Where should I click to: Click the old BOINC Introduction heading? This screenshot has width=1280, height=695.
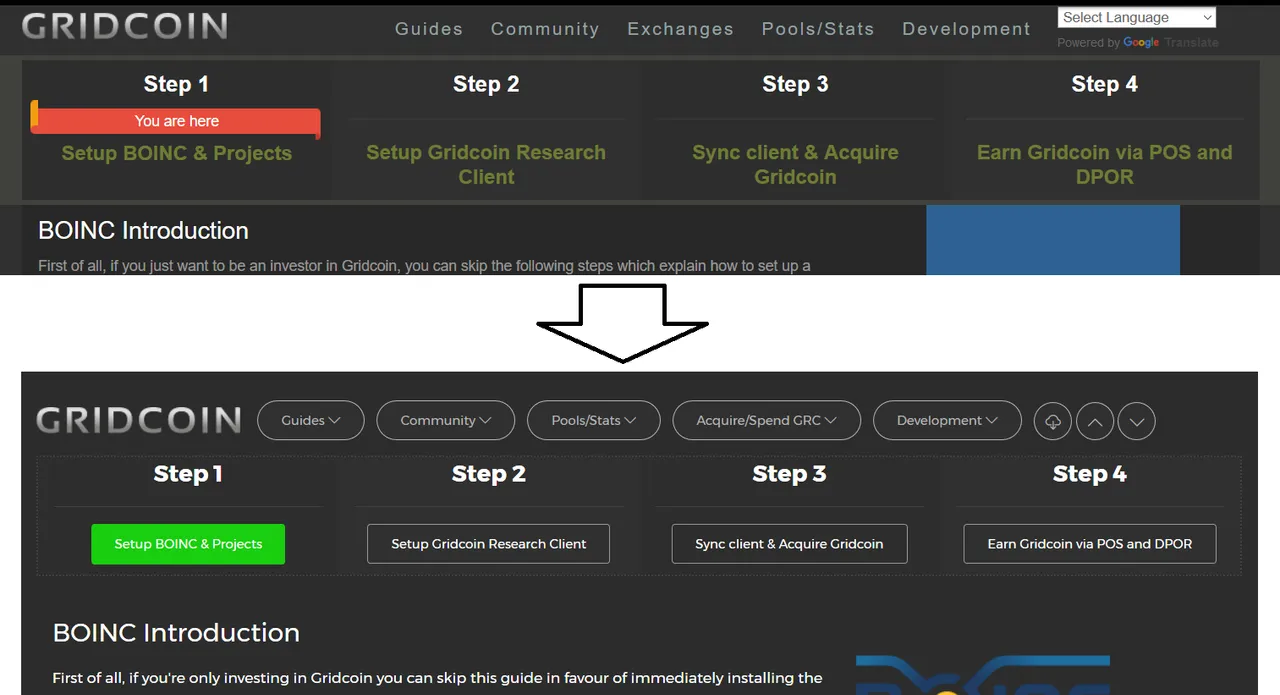[x=143, y=231]
